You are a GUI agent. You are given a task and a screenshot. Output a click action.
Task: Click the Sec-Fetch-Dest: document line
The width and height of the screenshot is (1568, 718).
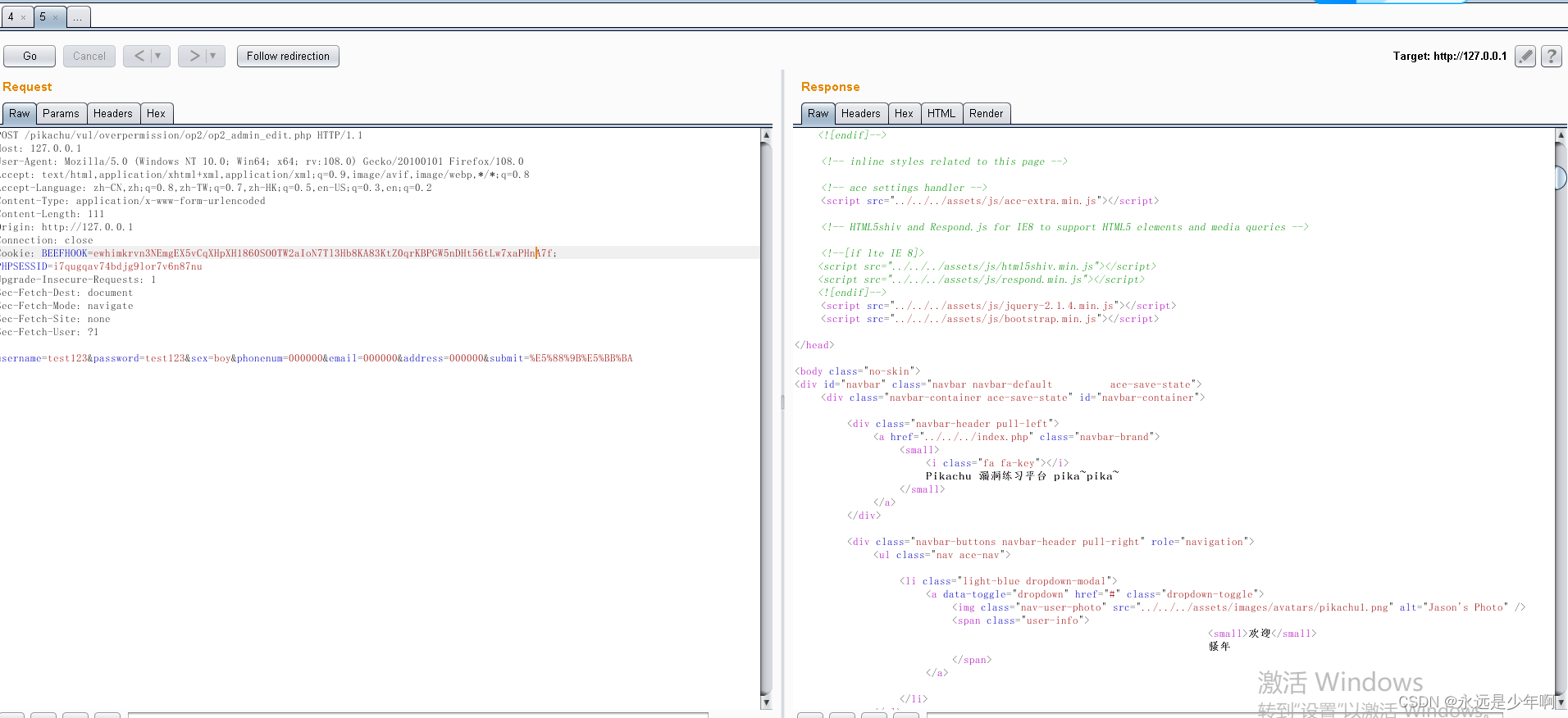tap(66, 293)
